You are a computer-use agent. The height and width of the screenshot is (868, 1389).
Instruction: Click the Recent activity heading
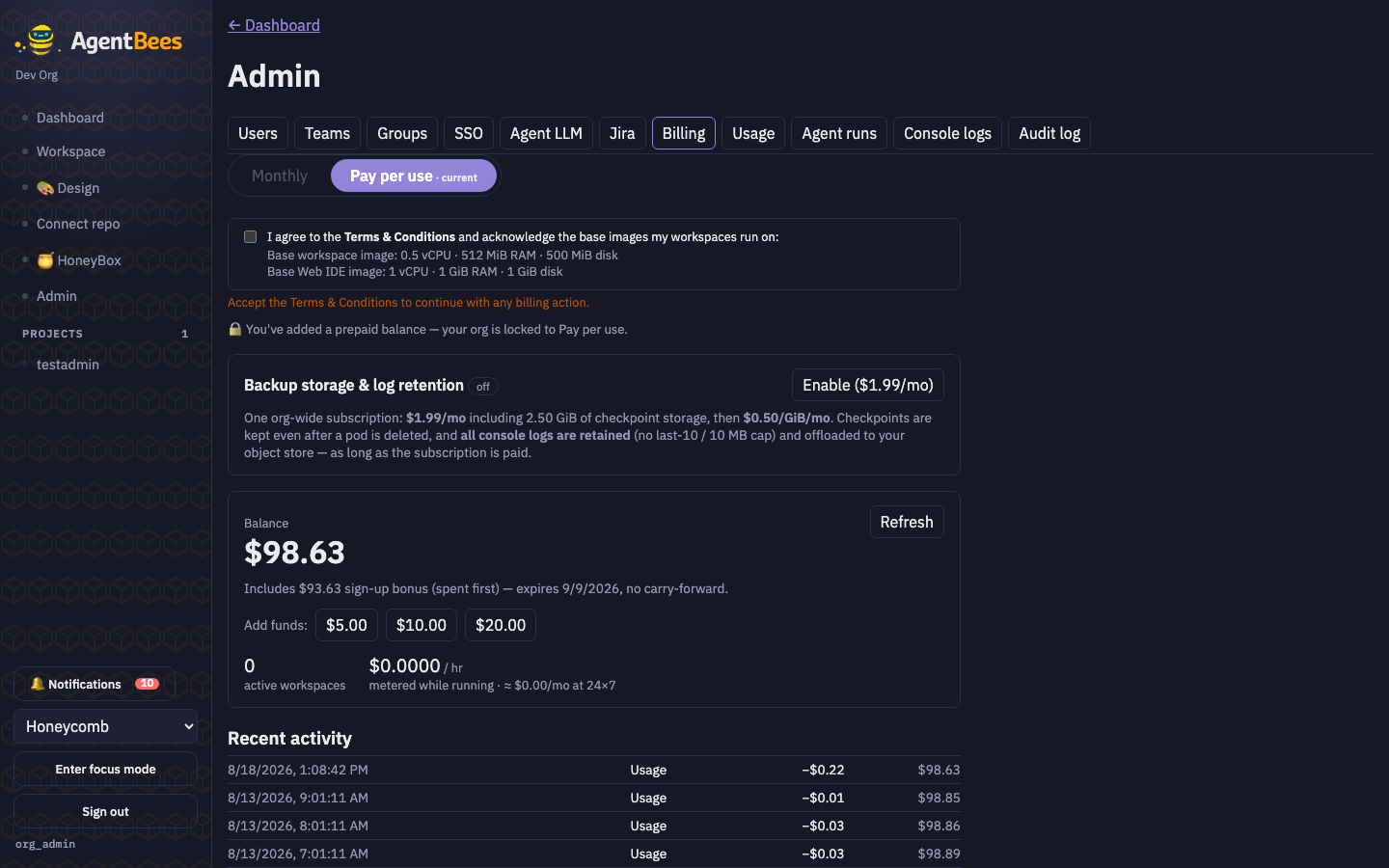coord(289,738)
